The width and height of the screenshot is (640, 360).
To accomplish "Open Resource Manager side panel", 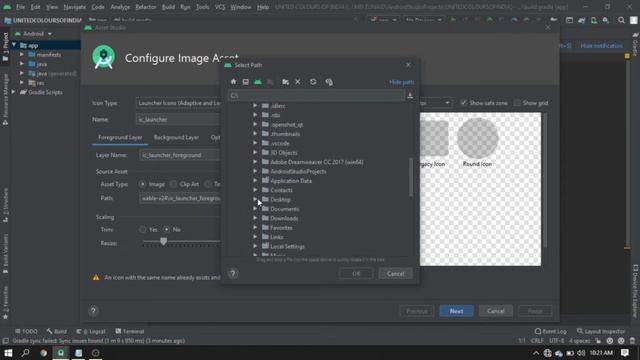I will click(x=5, y=99).
